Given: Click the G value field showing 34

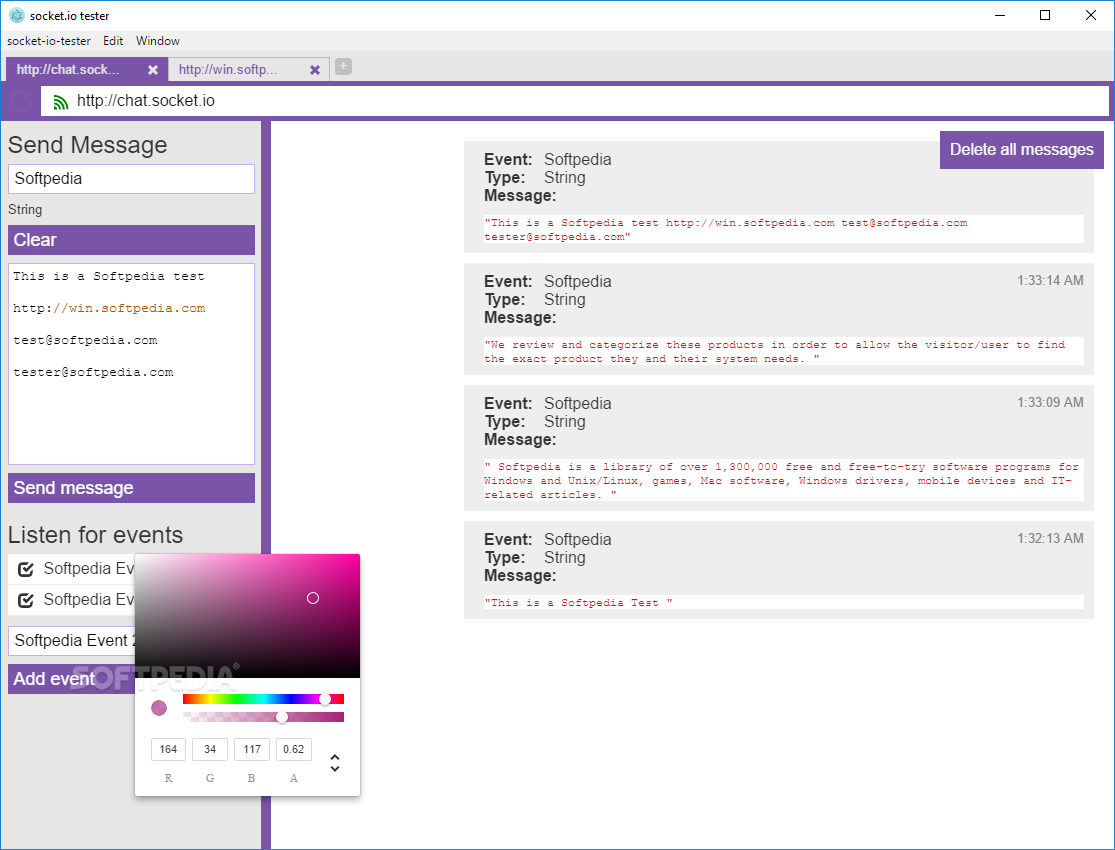Looking at the screenshot, I should click(210, 749).
